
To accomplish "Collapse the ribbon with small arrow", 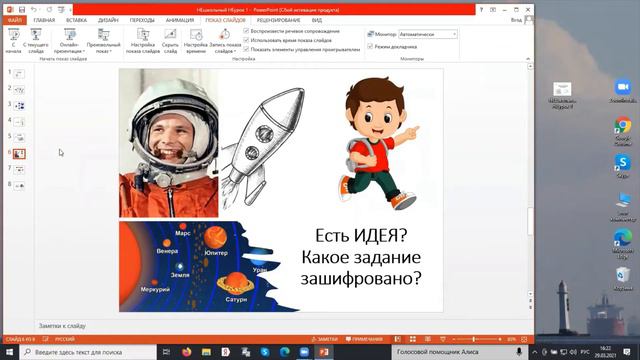I will (x=528, y=59).
